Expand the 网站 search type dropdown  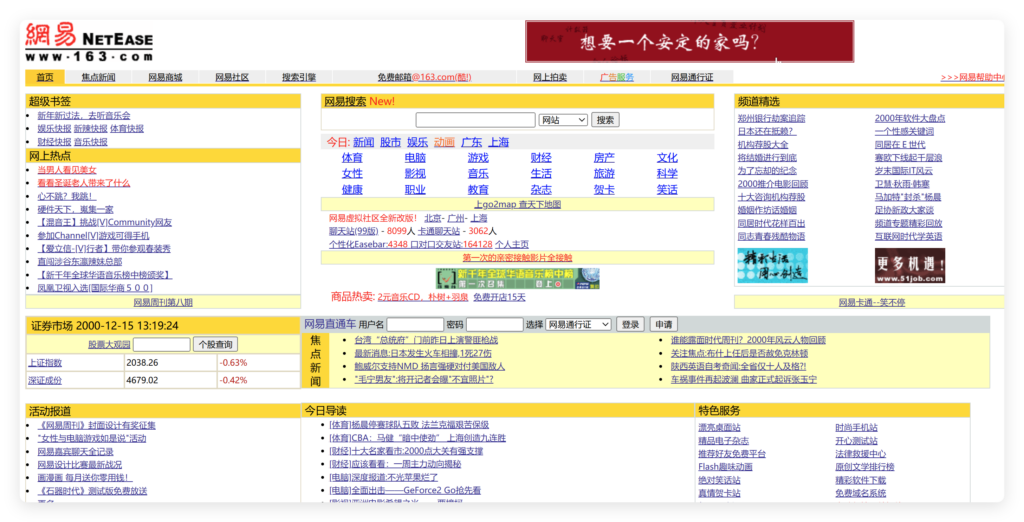tap(563, 120)
